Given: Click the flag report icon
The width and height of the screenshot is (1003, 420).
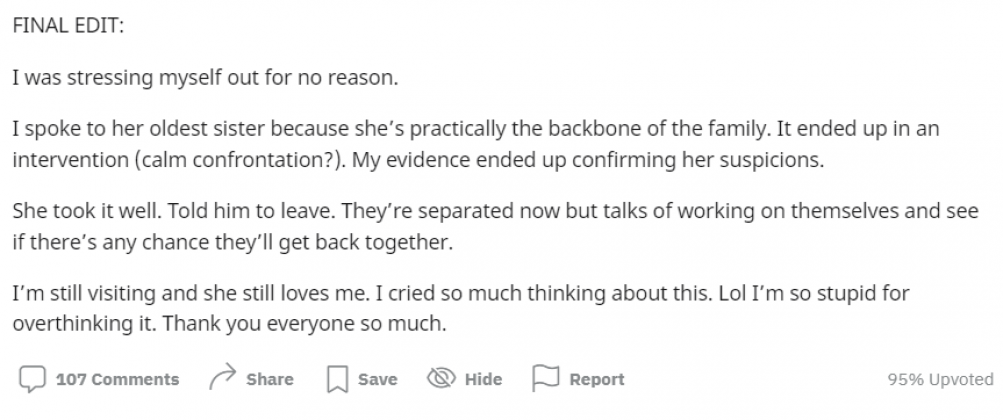Looking at the screenshot, I should pyautogui.click(x=546, y=378).
